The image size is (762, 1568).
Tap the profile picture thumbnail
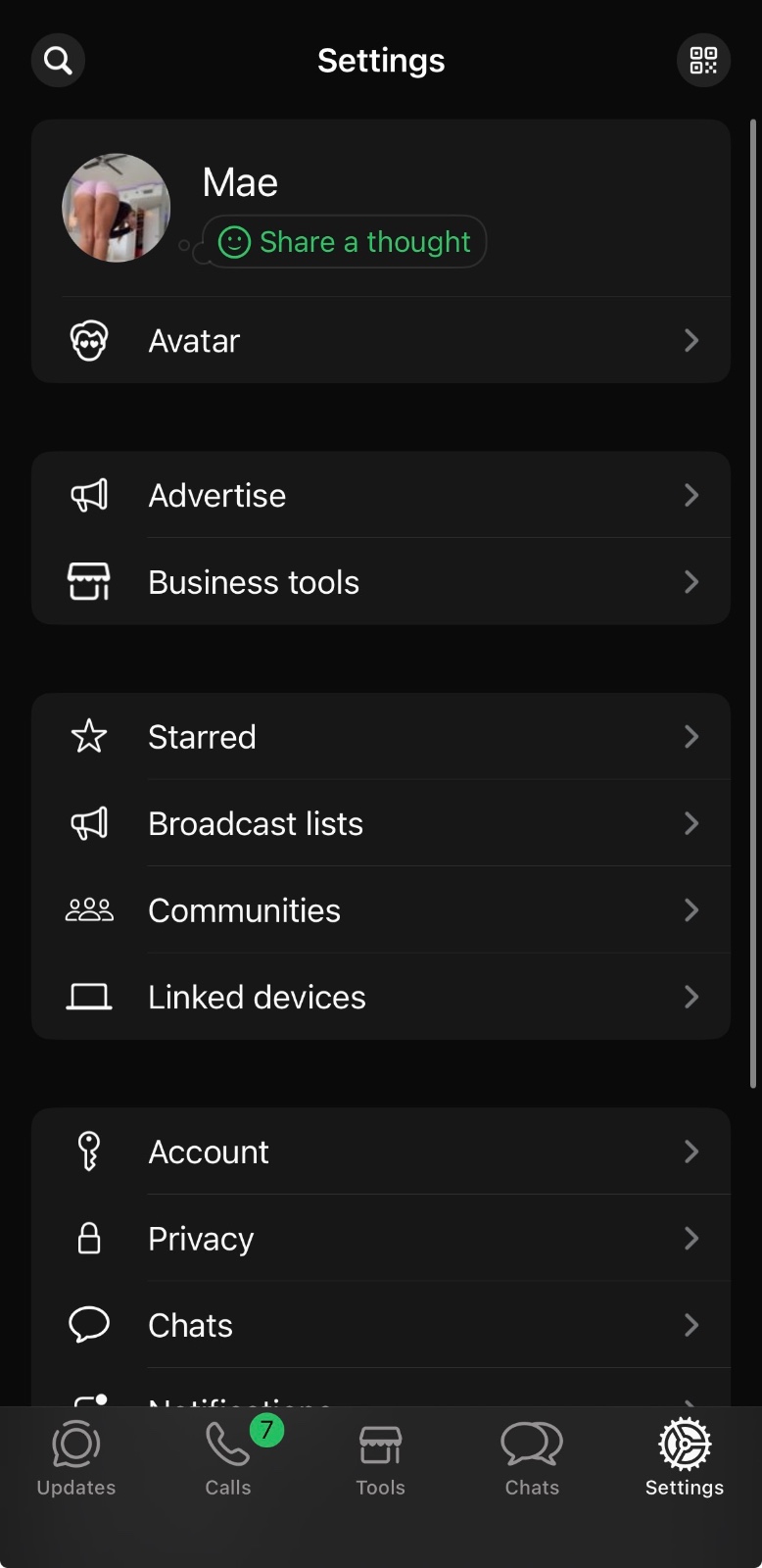(x=117, y=208)
